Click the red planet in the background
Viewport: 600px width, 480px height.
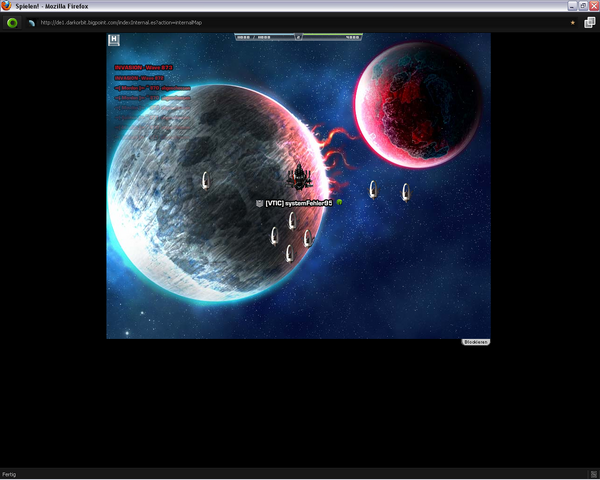pyautogui.click(x=418, y=105)
